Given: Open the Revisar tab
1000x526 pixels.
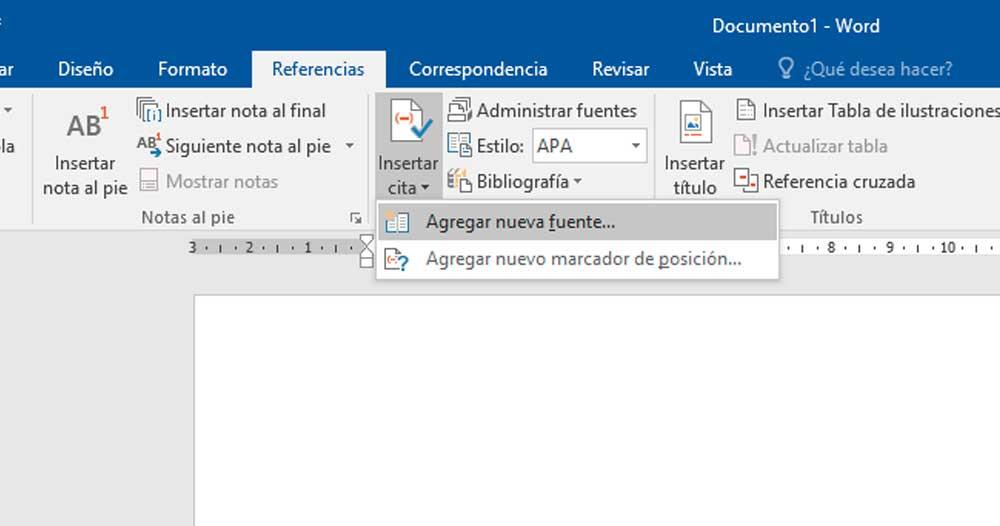Looking at the screenshot, I should tap(621, 69).
